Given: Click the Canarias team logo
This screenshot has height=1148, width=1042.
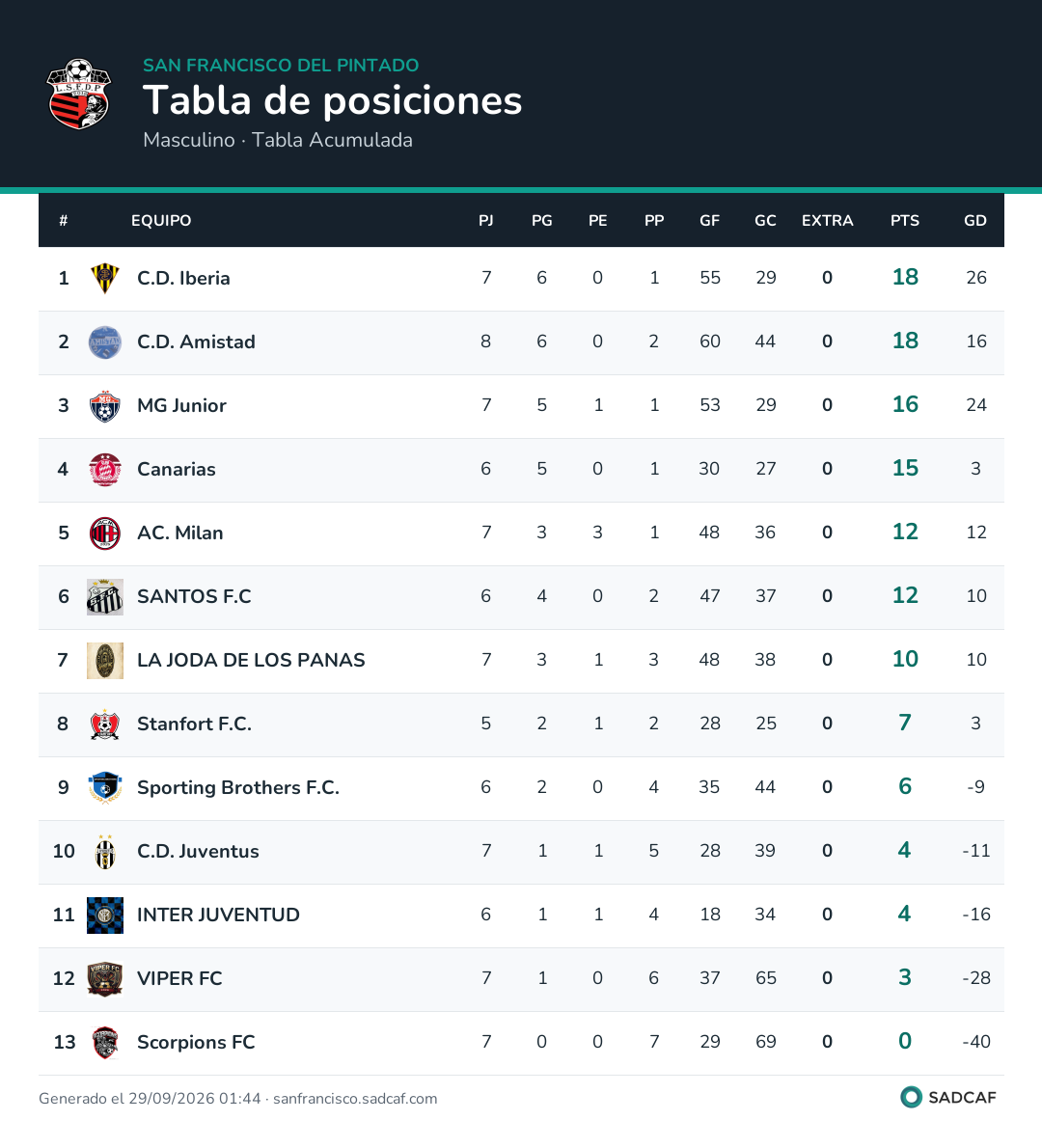Looking at the screenshot, I should click(x=105, y=469).
